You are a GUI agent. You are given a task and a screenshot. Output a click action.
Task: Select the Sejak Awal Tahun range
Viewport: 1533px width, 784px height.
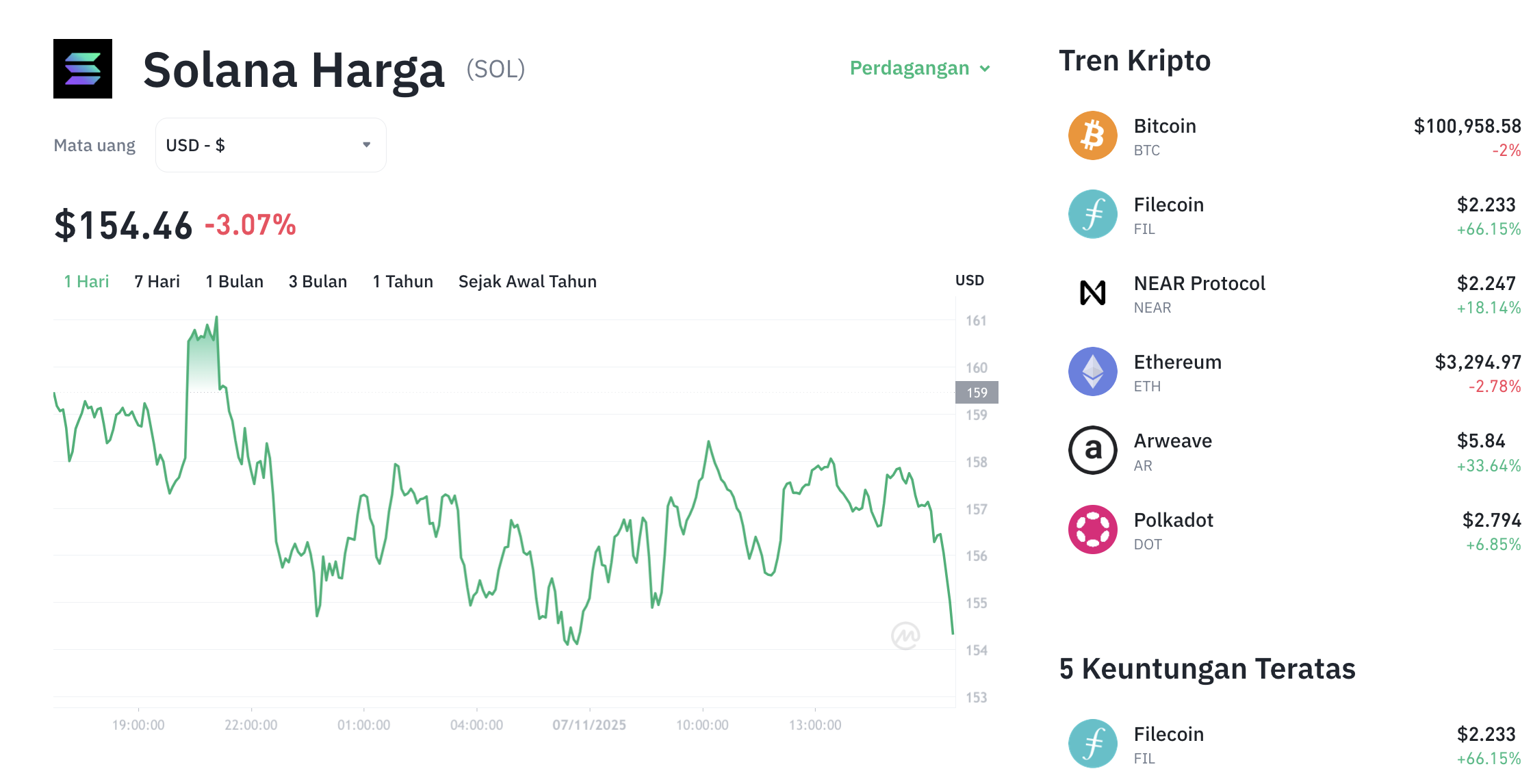[x=527, y=281]
